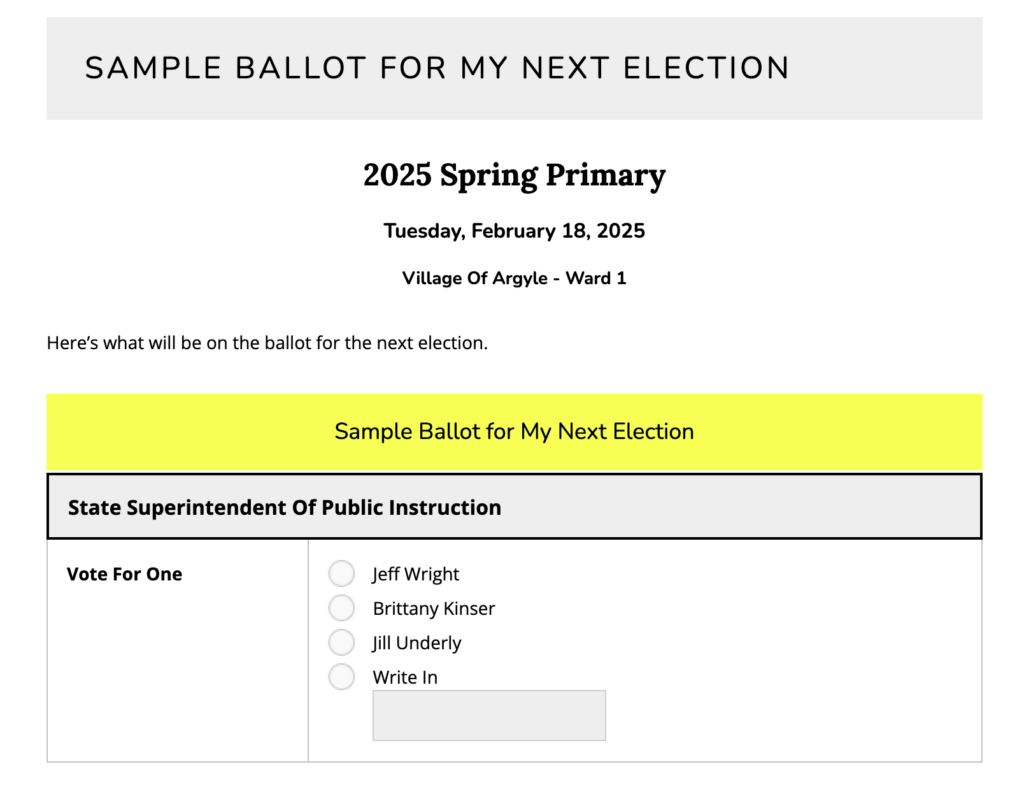Click the Ward 1 text
1024x799 pixels.
[596, 278]
